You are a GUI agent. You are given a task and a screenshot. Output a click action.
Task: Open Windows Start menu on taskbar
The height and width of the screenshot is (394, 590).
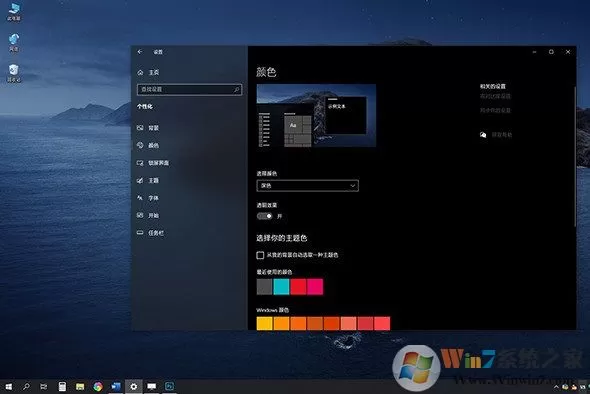(x=8, y=386)
